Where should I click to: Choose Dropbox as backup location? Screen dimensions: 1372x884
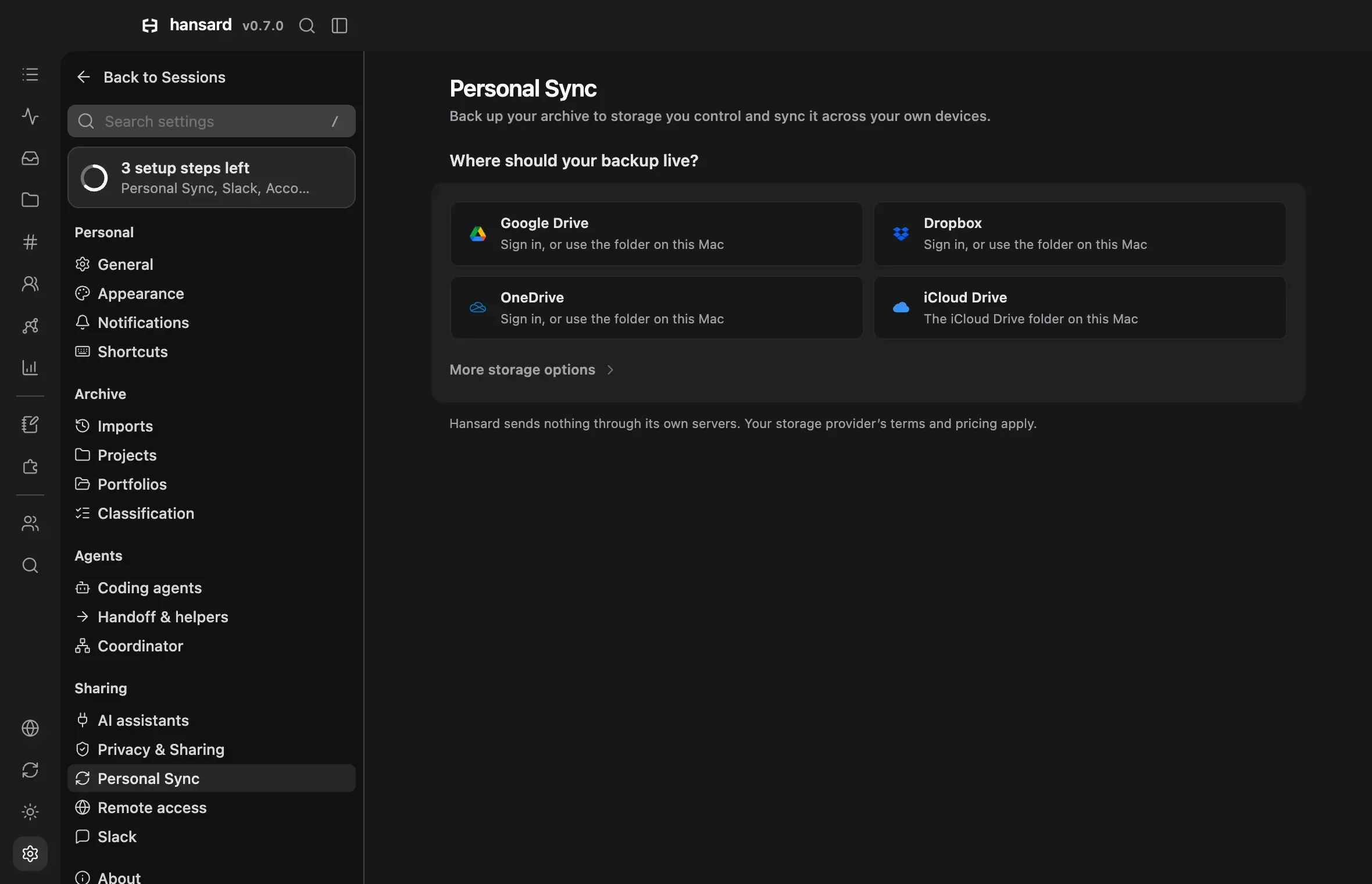coord(1080,234)
